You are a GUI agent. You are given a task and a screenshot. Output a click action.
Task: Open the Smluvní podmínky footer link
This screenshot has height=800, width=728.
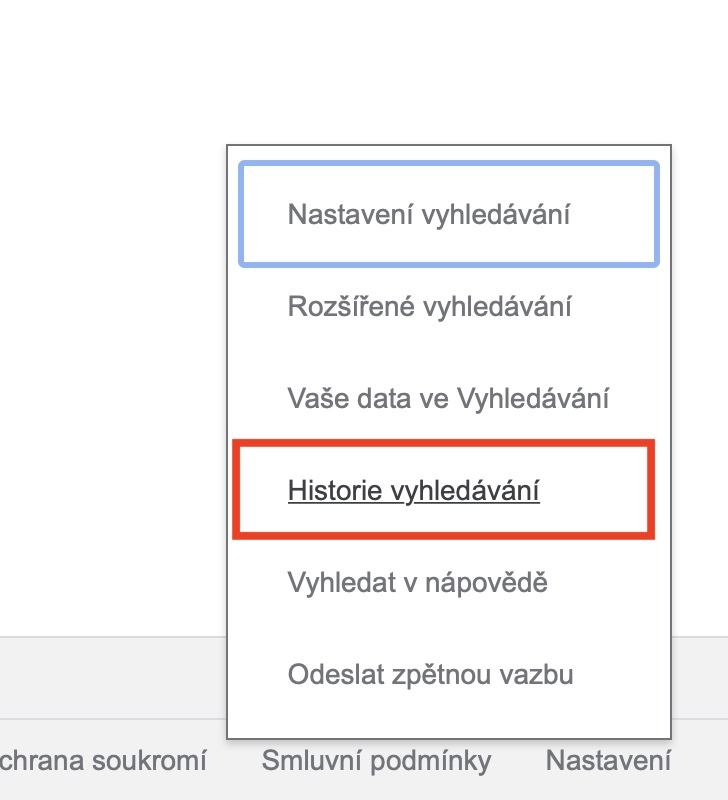coord(376,761)
